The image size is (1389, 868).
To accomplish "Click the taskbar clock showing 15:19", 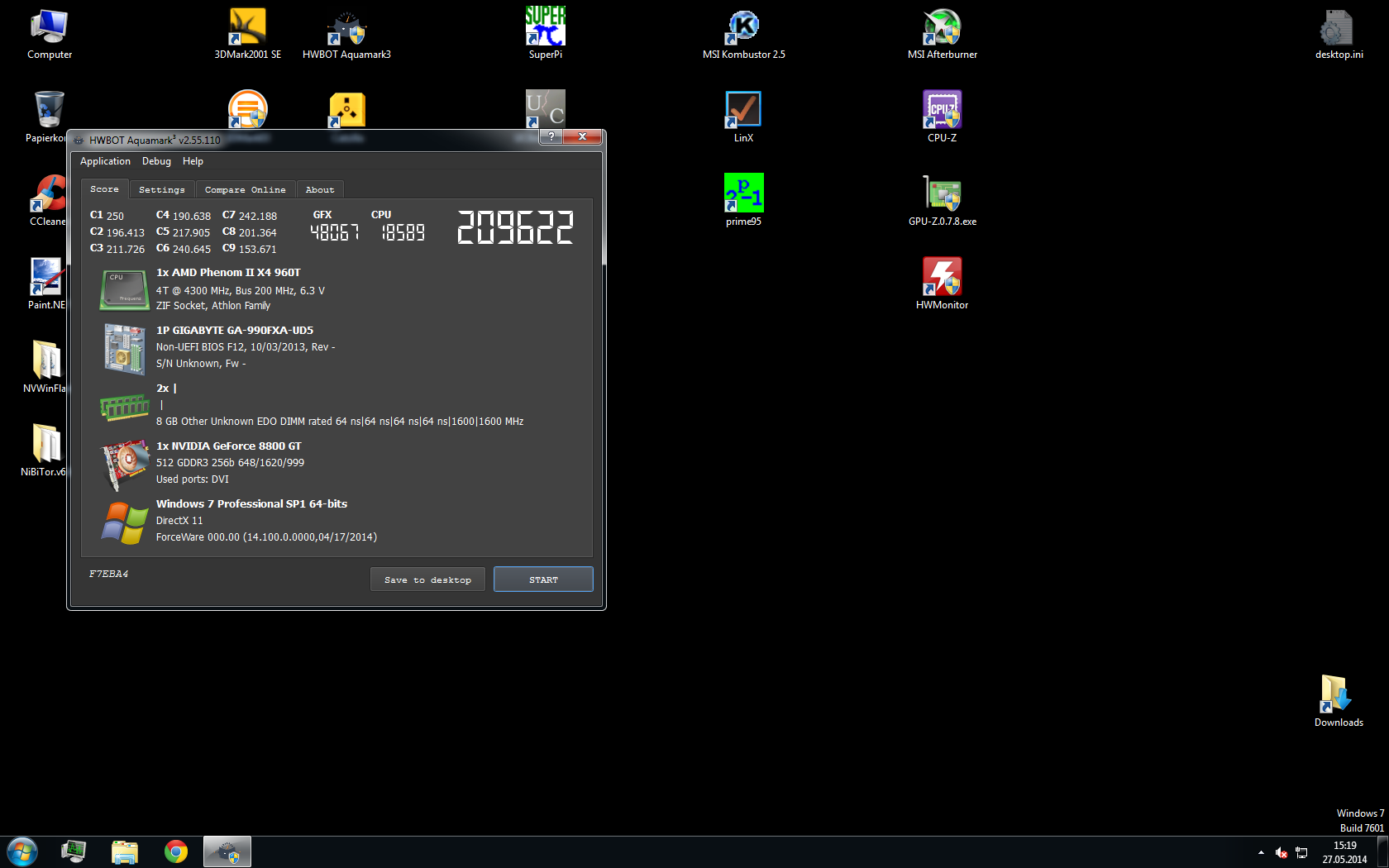I will [x=1344, y=852].
